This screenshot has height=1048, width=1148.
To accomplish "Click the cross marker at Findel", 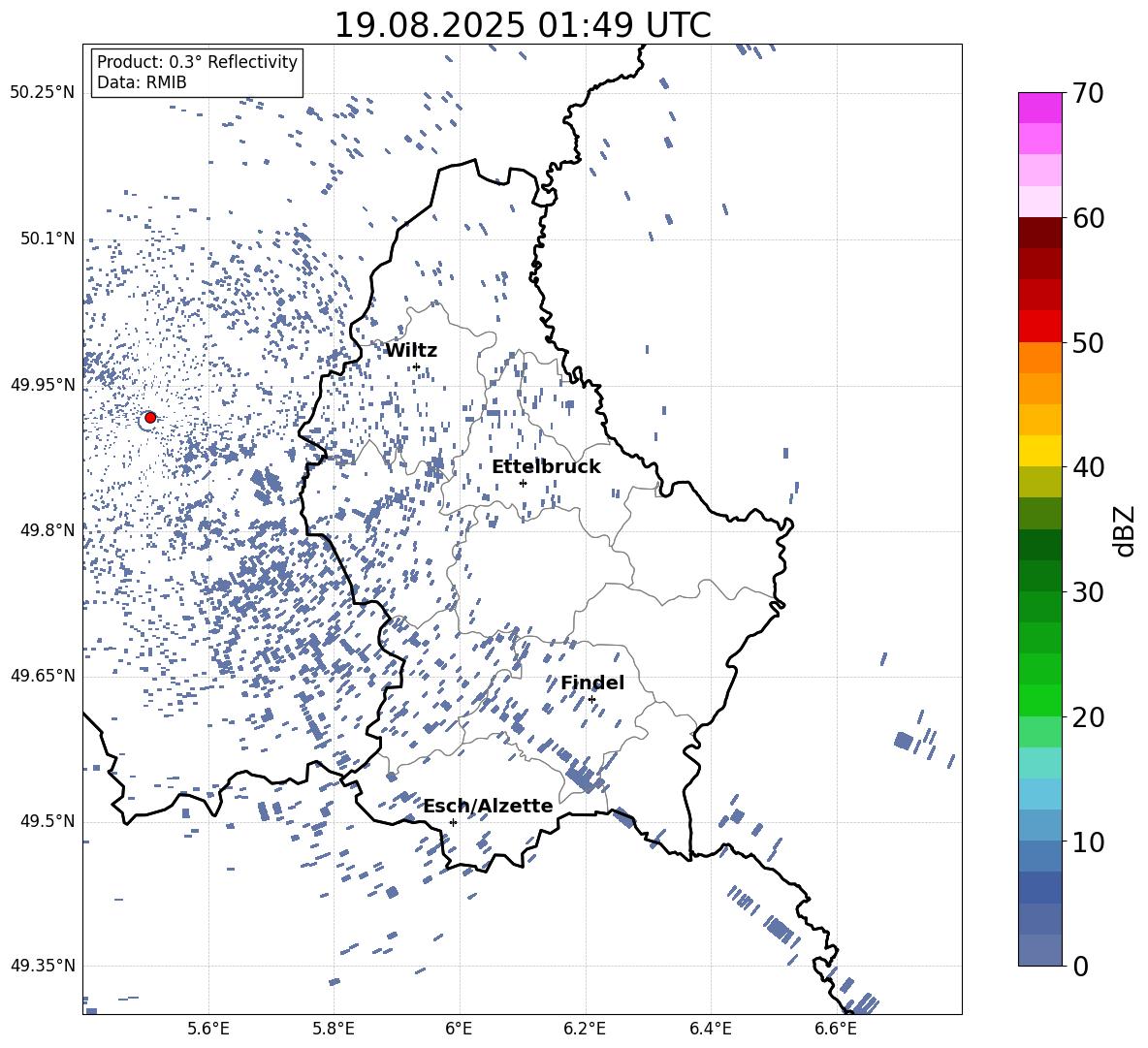I will coord(591,700).
